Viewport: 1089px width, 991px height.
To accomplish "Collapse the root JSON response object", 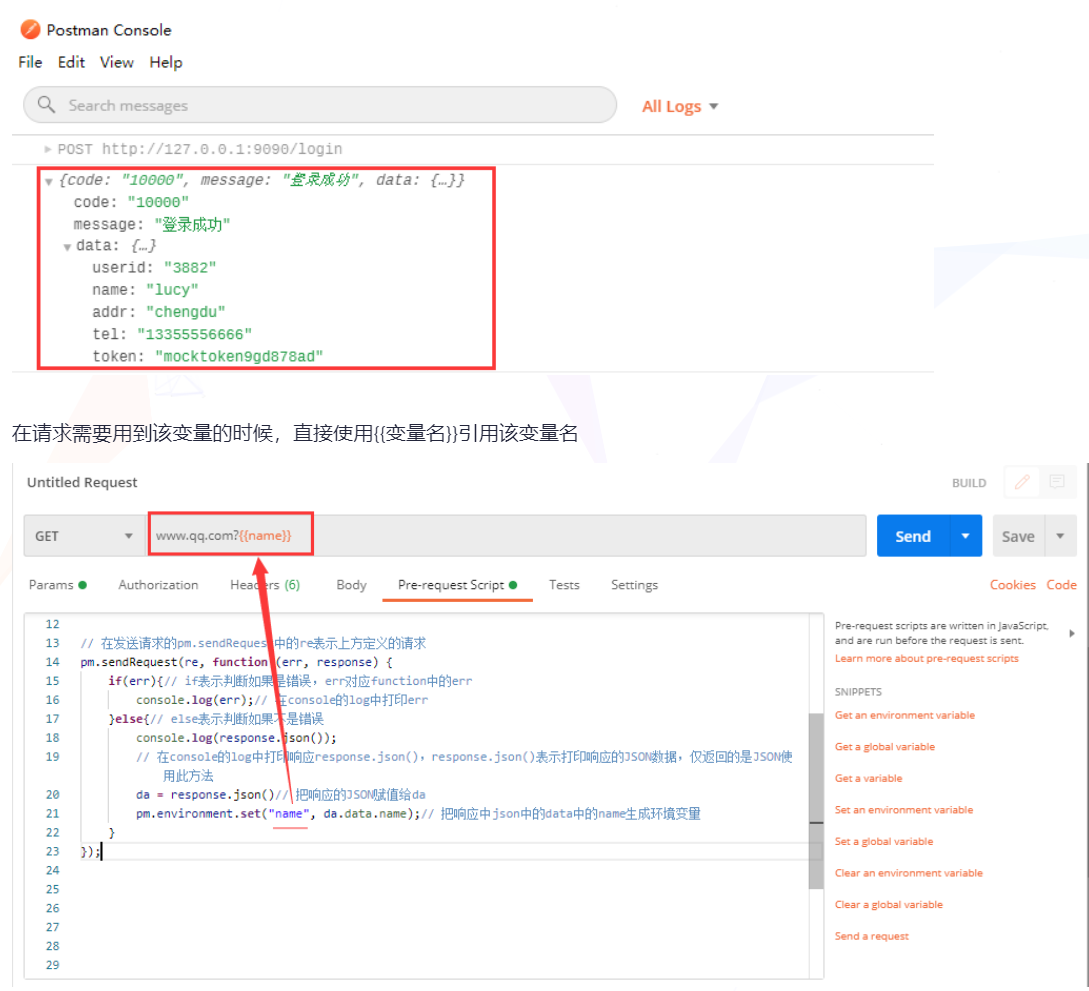I will (49, 181).
